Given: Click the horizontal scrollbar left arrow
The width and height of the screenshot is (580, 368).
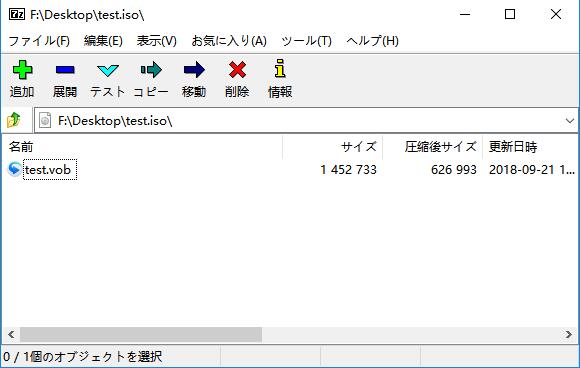Looking at the screenshot, I should point(11,335).
